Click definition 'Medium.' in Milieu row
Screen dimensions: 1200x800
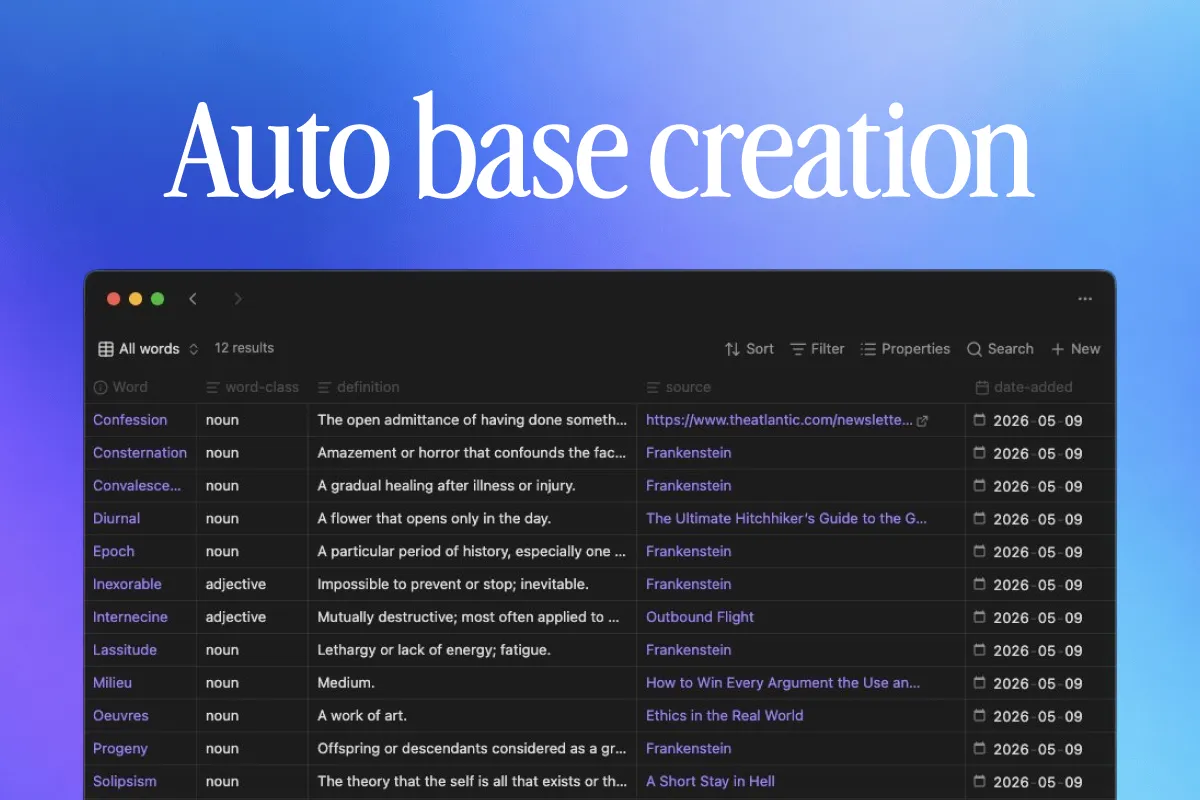[x=345, y=683]
